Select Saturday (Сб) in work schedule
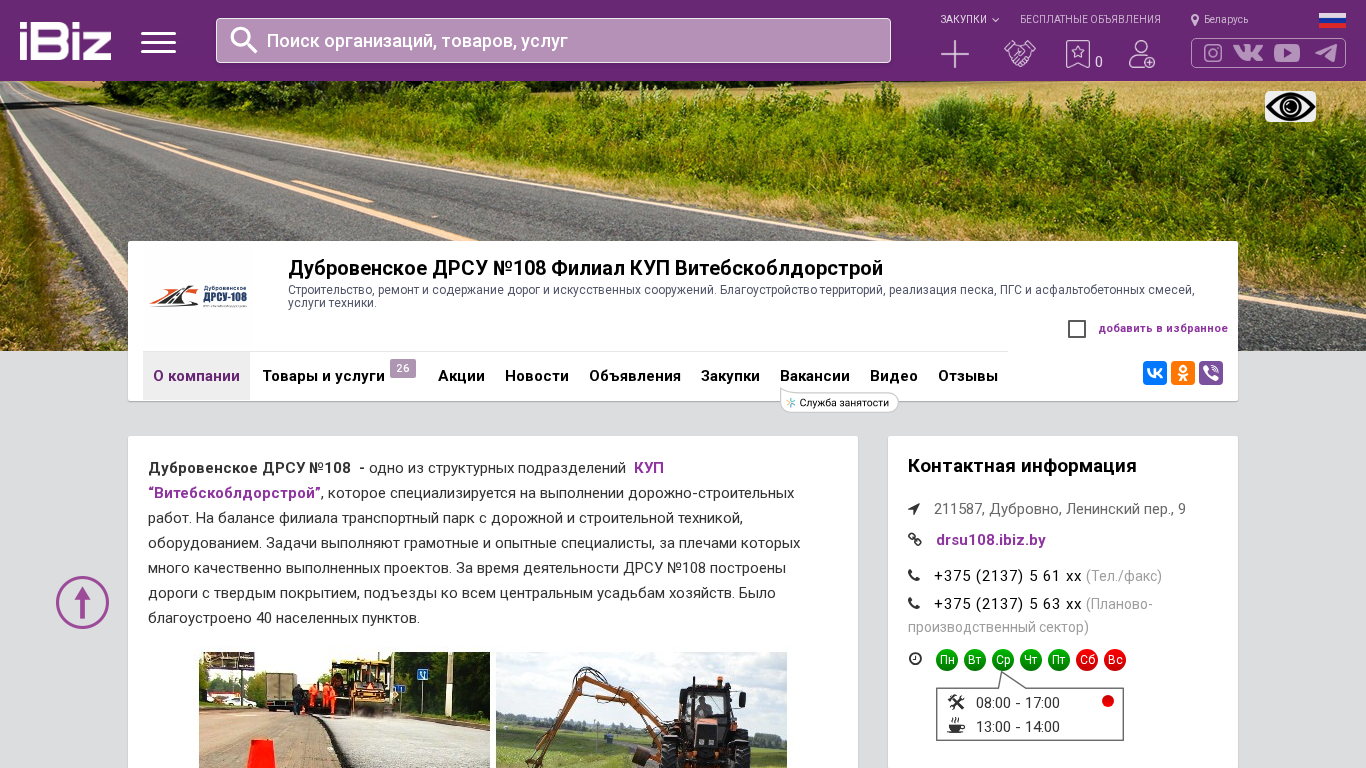Viewport: 1366px width, 768px height. 1087,660
